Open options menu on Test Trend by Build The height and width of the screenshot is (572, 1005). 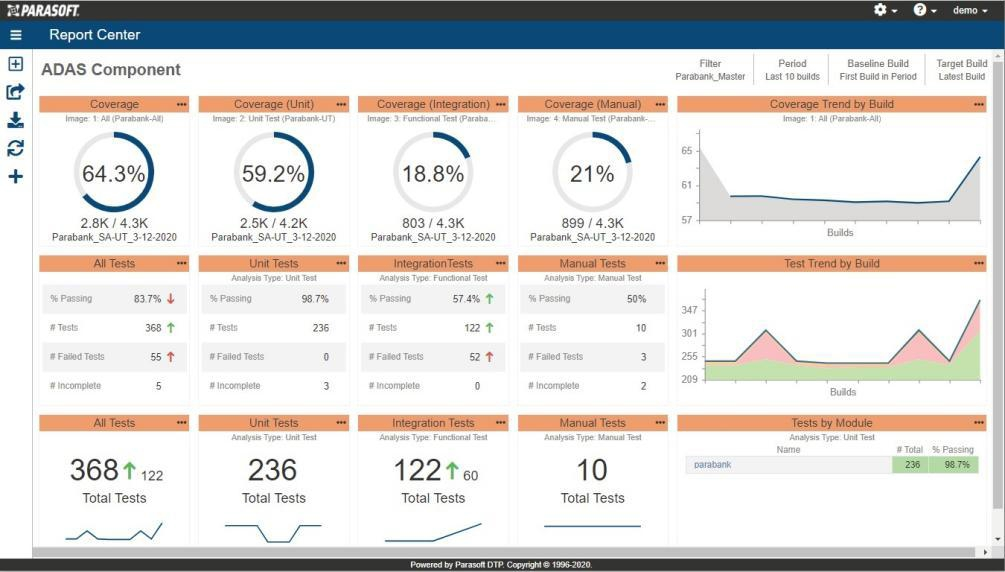(x=979, y=264)
